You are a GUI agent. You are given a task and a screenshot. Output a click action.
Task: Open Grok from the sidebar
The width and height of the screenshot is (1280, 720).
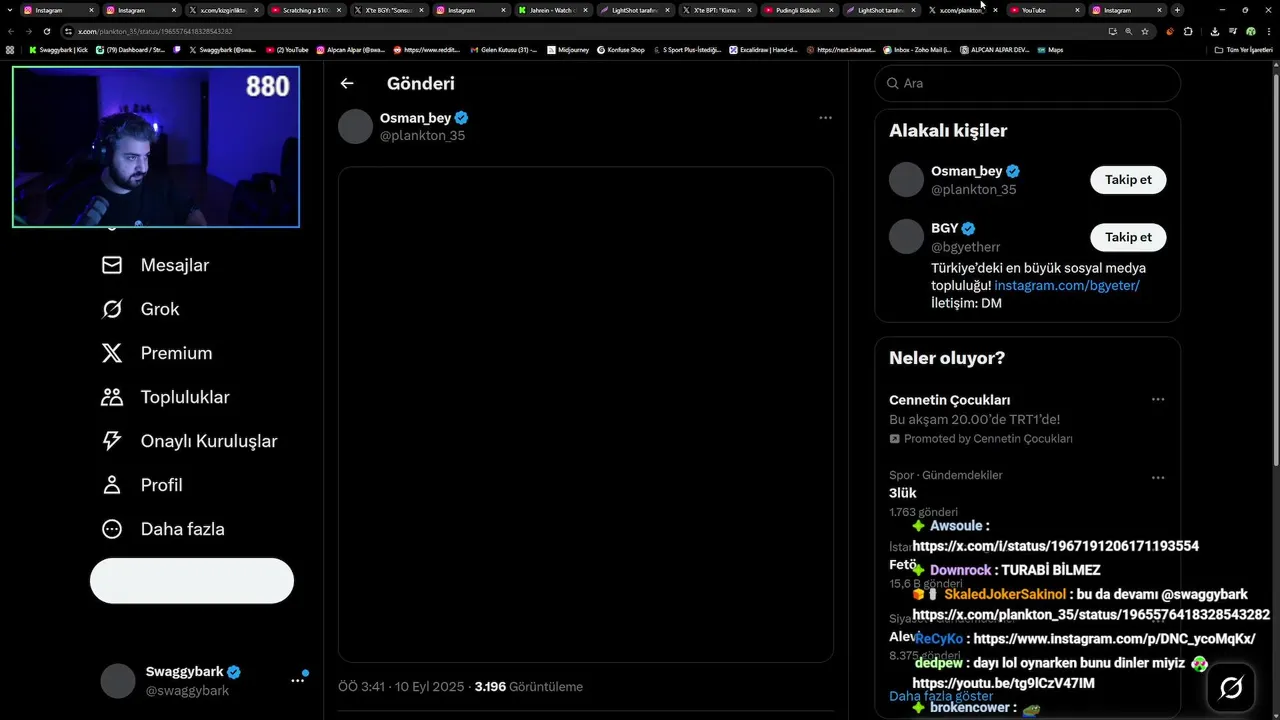coord(140,309)
